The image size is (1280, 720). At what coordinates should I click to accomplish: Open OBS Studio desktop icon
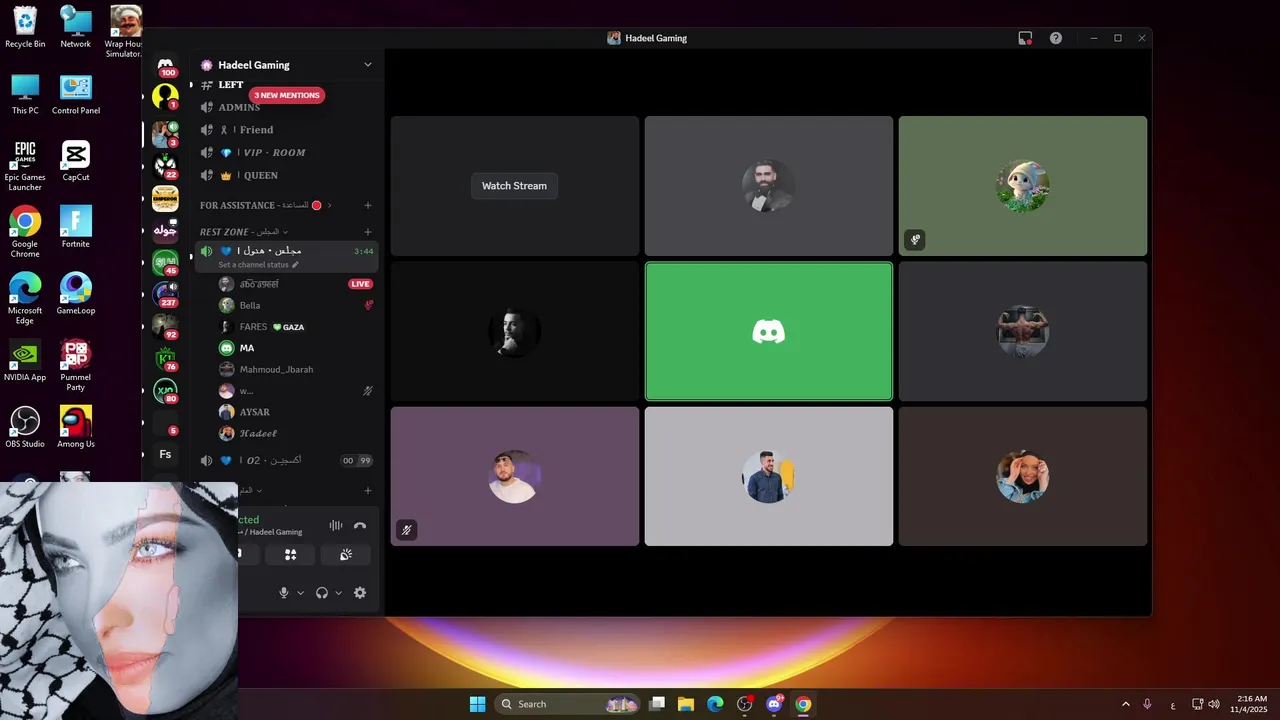pos(25,427)
